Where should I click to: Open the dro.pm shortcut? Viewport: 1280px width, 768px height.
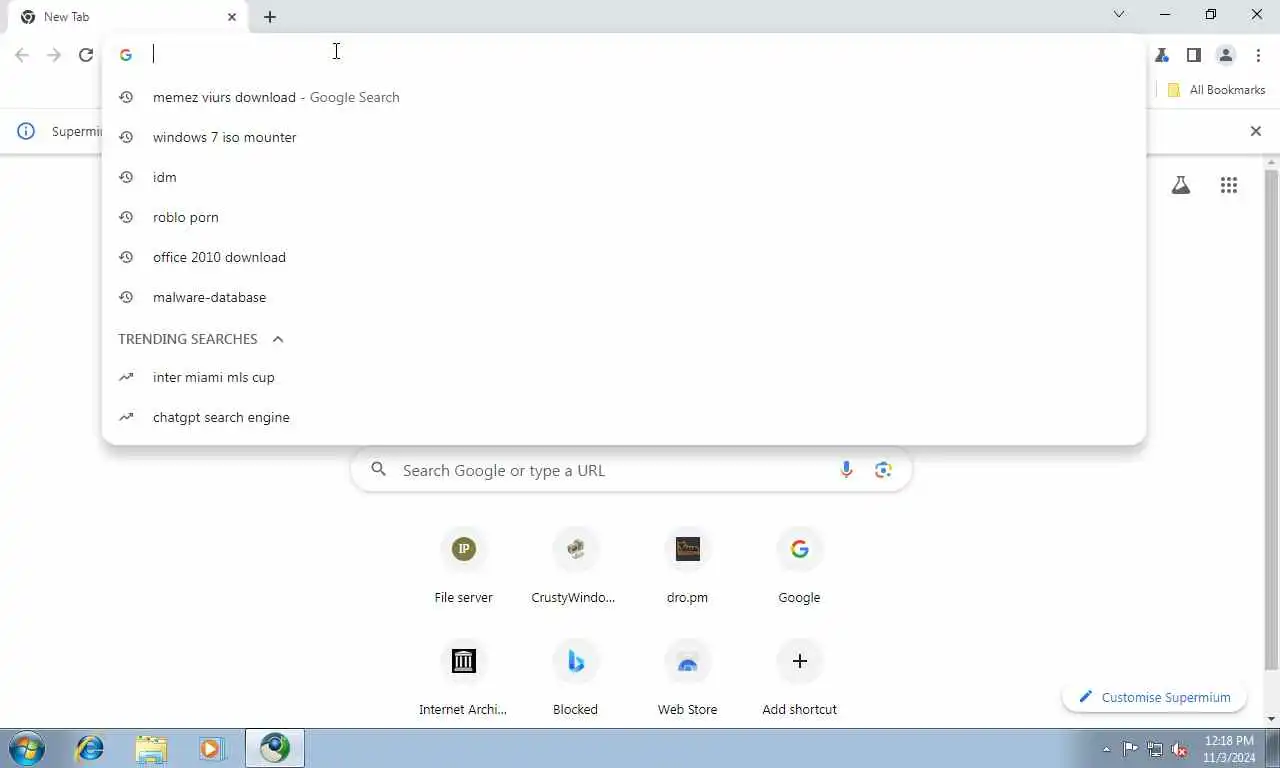tap(687, 567)
